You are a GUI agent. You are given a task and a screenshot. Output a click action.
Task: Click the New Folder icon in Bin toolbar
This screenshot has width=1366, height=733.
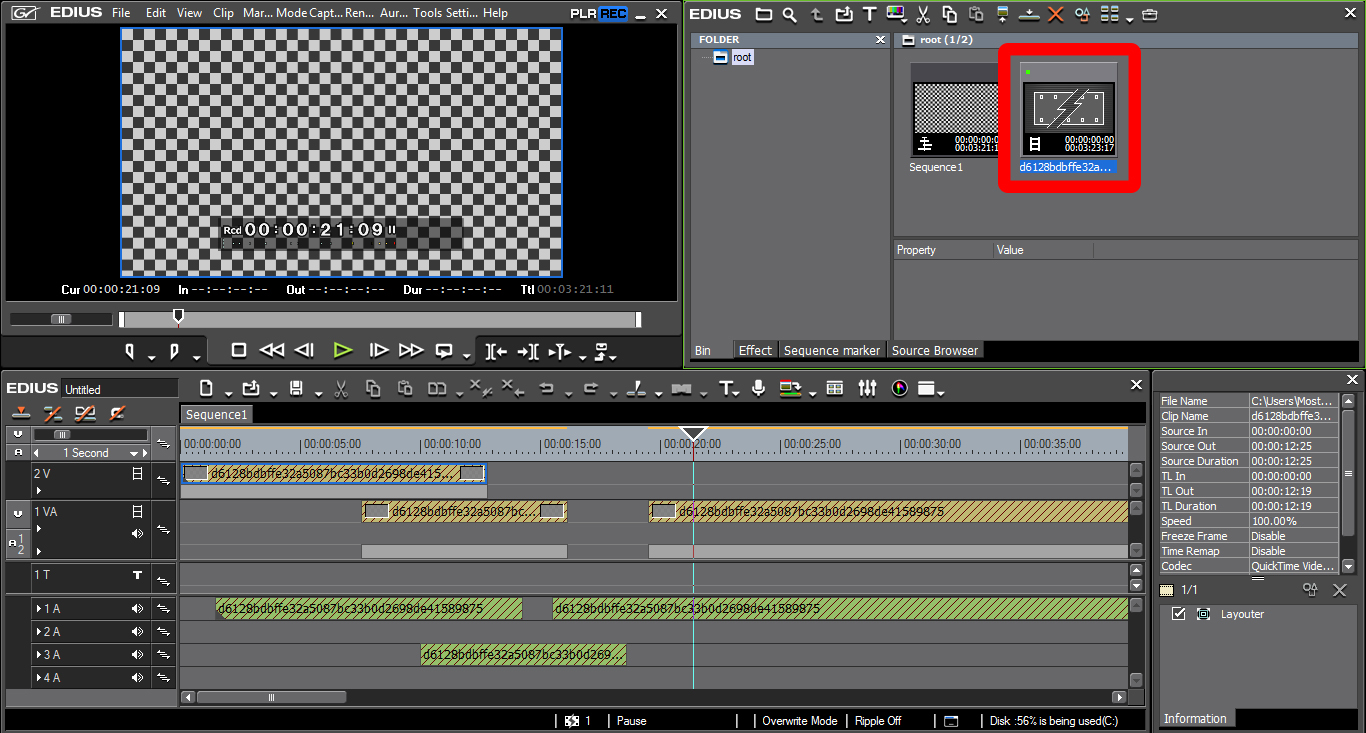(764, 14)
